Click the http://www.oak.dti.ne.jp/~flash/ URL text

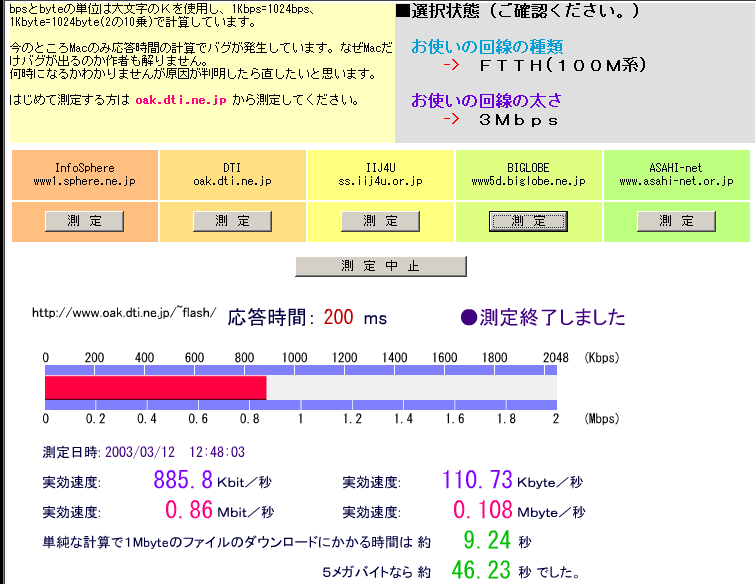click(124, 312)
